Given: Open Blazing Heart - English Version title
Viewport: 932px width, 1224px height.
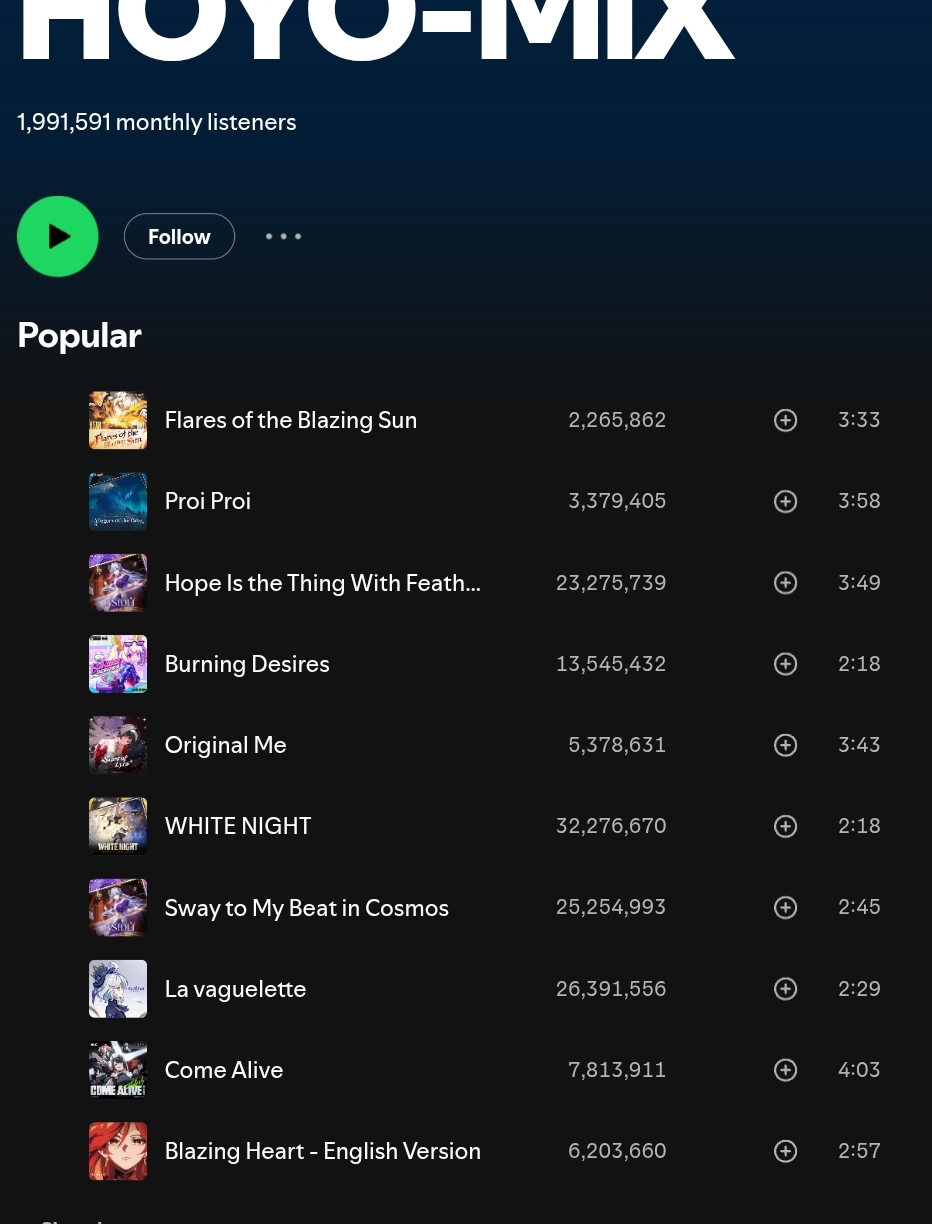Looking at the screenshot, I should click(x=323, y=1151).
